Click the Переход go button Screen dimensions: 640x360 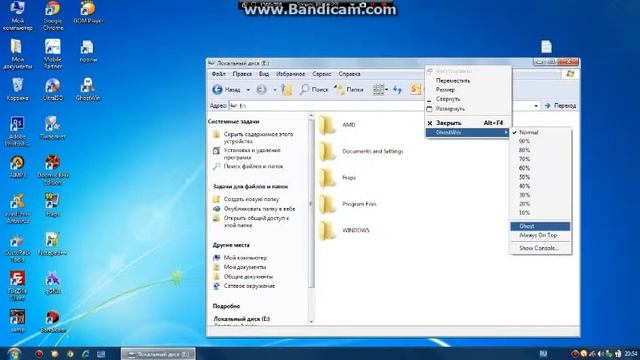pyautogui.click(x=561, y=106)
